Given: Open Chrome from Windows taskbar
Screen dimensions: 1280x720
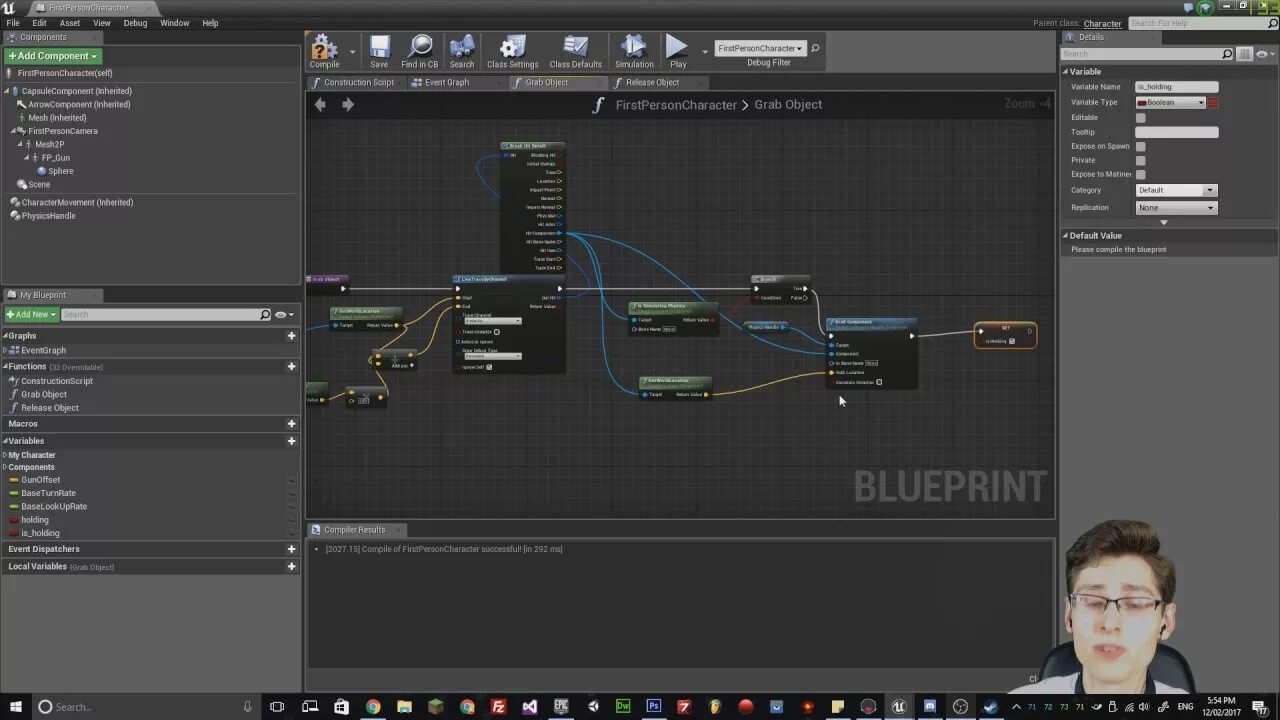Looking at the screenshot, I should [373, 707].
